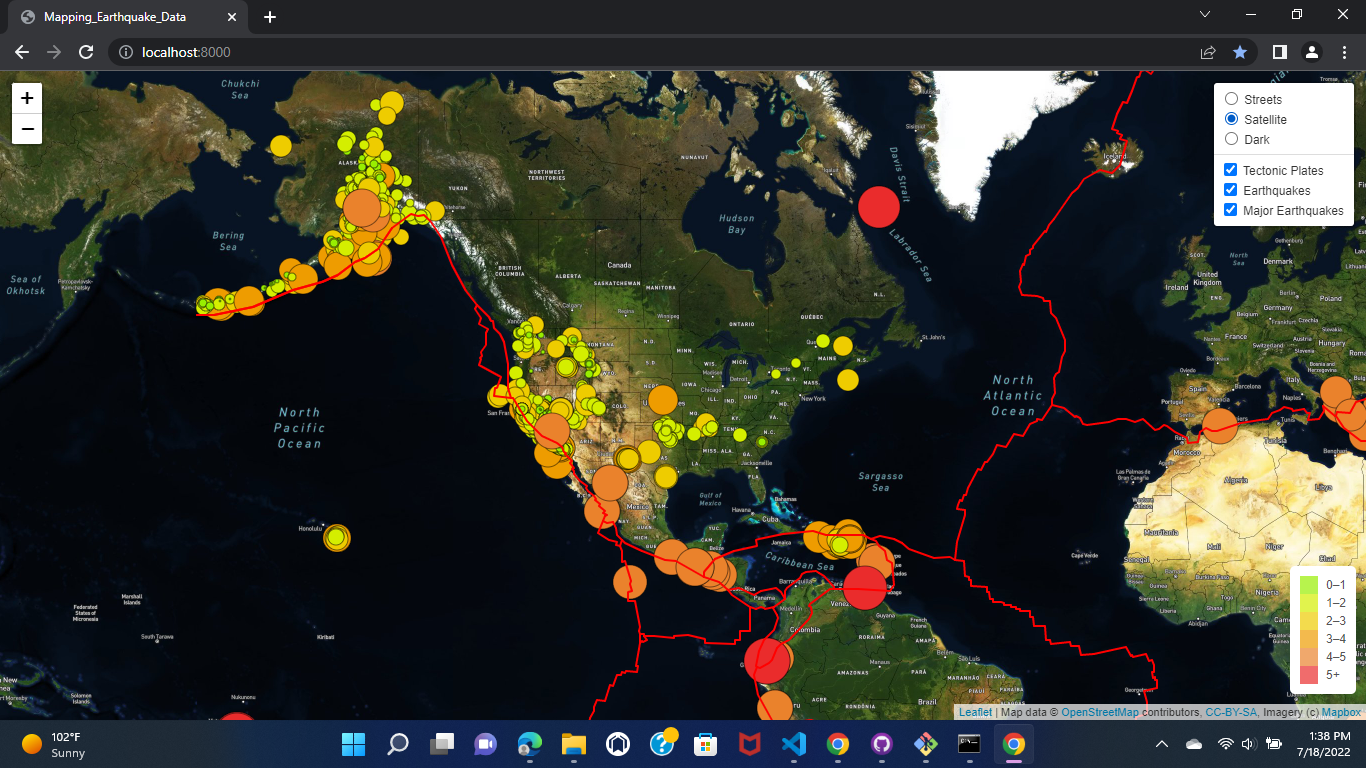Disable the Earthquakes layer
Image resolution: width=1366 pixels, height=768 pixels.
point(1230,189)
